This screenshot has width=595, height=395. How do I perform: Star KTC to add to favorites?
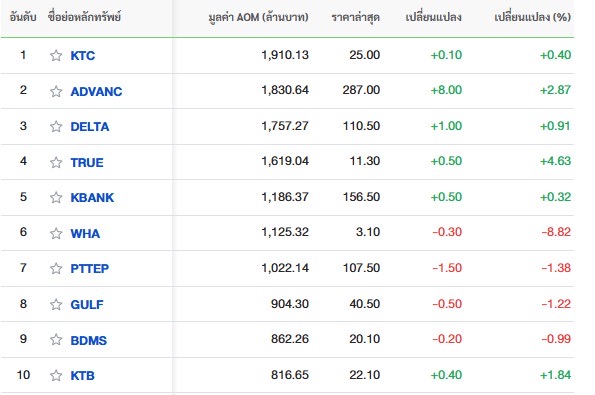coord(56,55)
